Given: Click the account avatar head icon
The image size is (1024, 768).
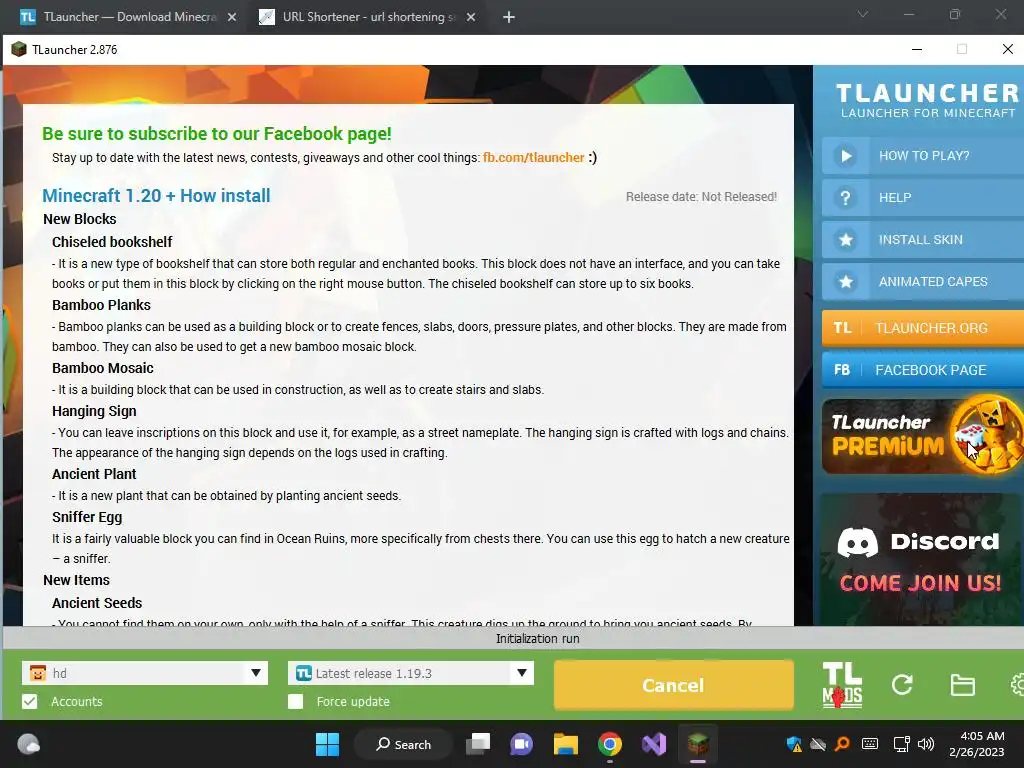Looking at the screenshot, I should click(x=37, y=673).
